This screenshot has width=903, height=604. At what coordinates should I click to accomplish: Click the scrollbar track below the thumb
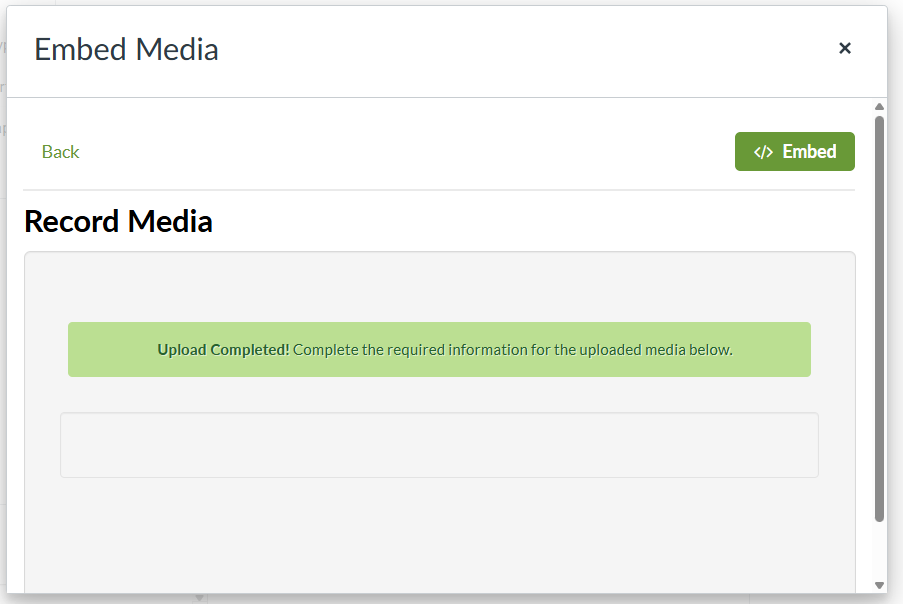879,550
